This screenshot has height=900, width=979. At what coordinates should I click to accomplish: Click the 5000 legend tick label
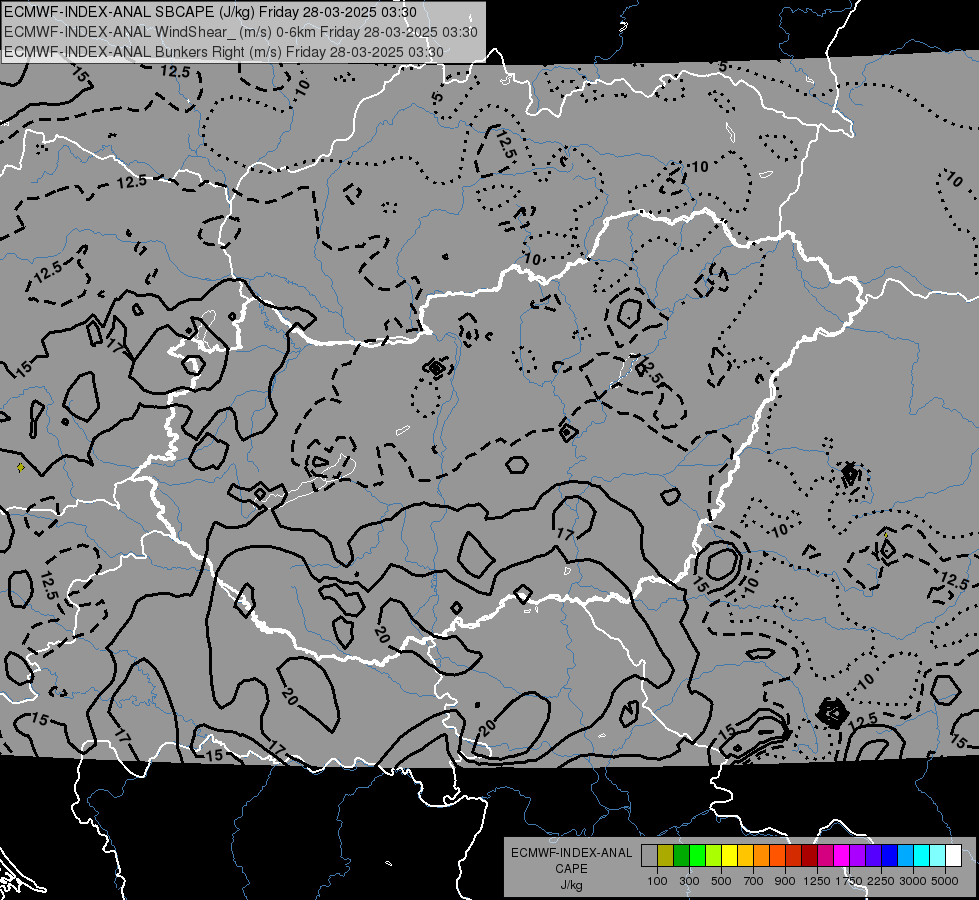tap(945, 881)
